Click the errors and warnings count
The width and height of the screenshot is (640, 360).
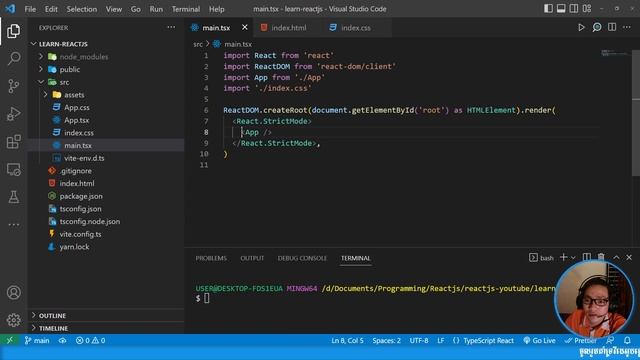click(x=90, y=340)
